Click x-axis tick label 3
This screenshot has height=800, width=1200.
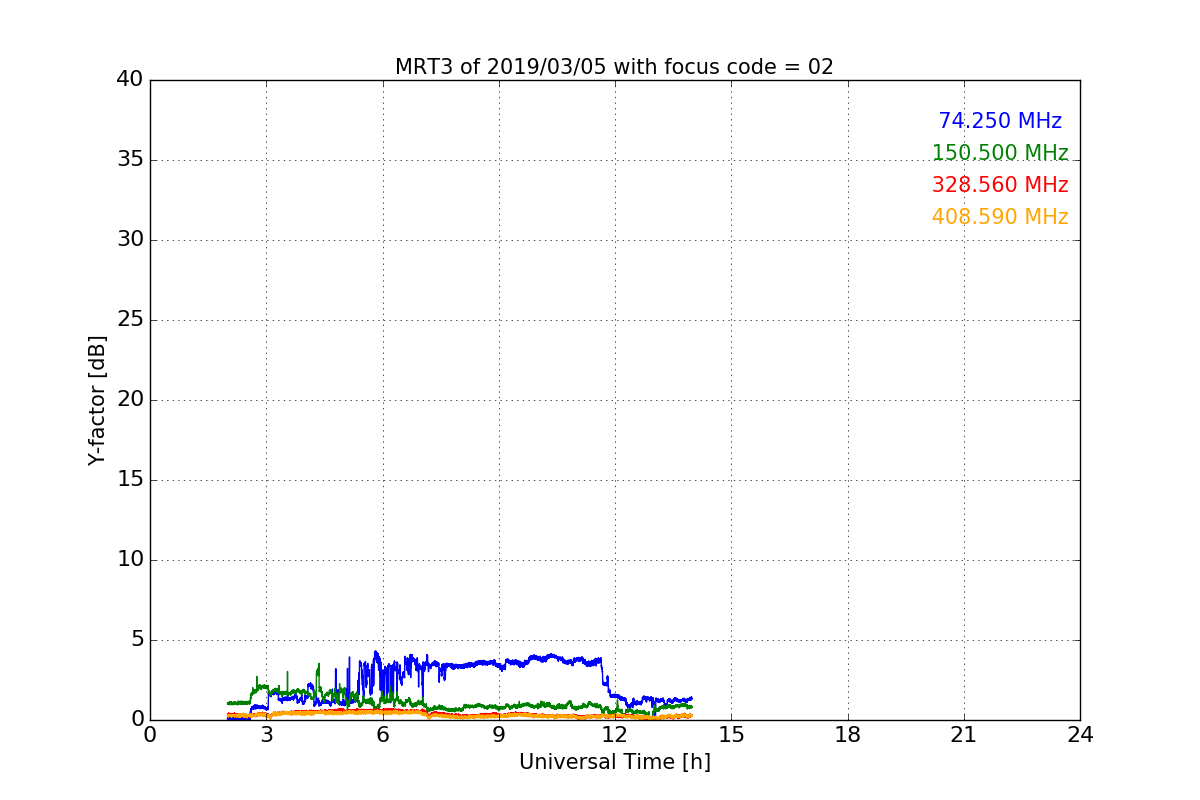266,735
